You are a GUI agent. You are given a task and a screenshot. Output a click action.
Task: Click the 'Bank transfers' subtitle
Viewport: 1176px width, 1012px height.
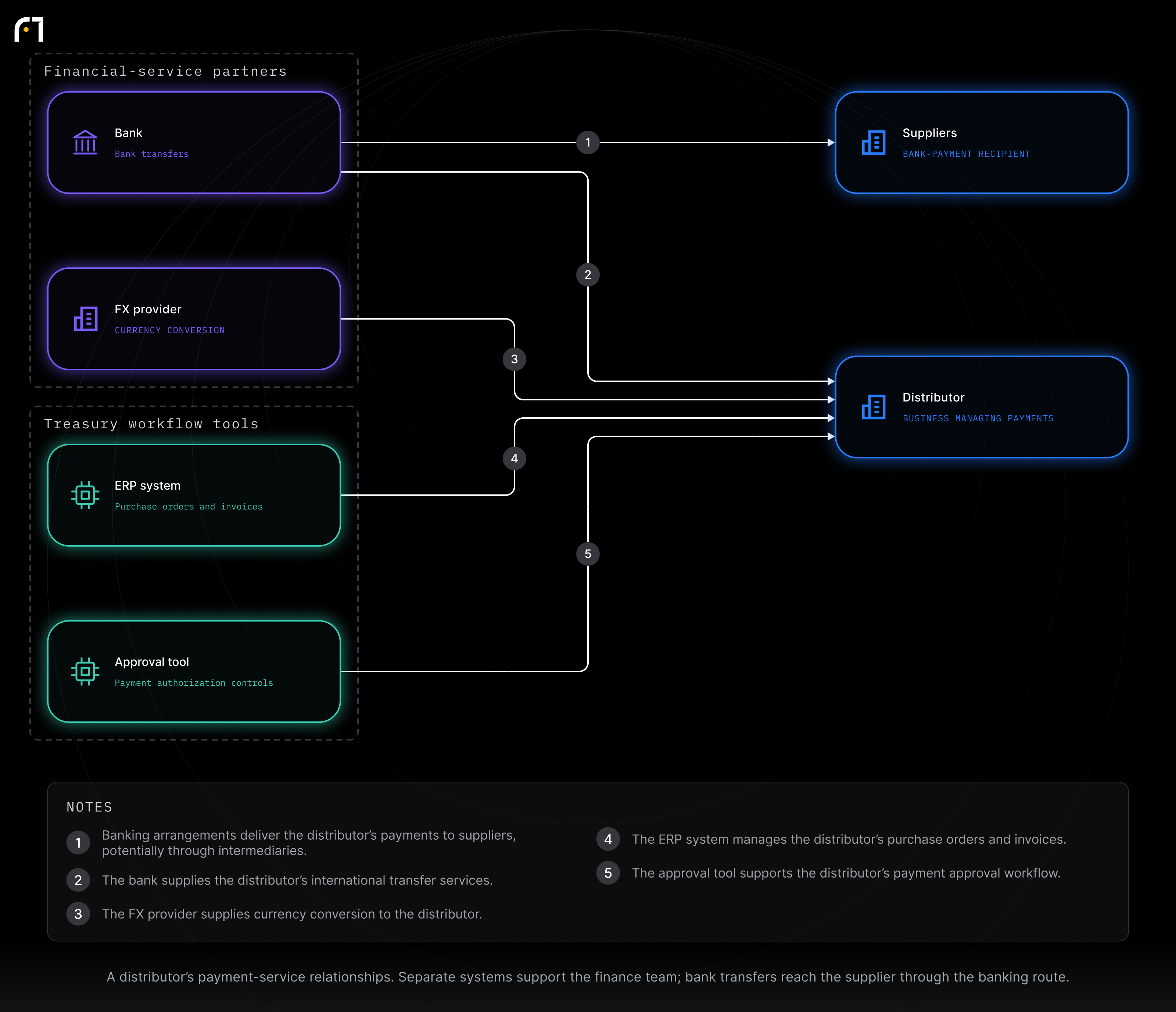tap(151, 154)
